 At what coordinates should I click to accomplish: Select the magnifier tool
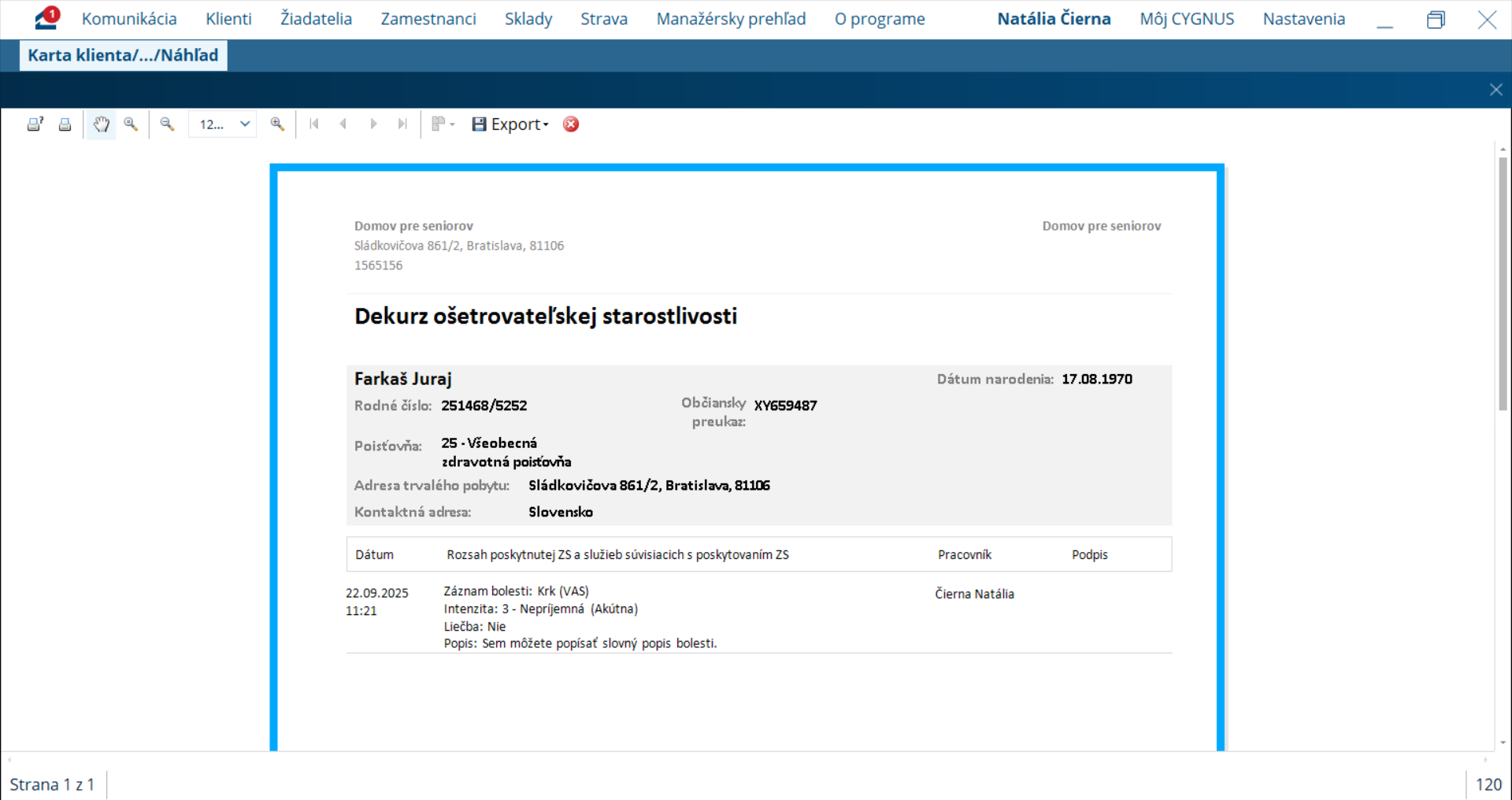pyautogui.click(x=131, y=124)
